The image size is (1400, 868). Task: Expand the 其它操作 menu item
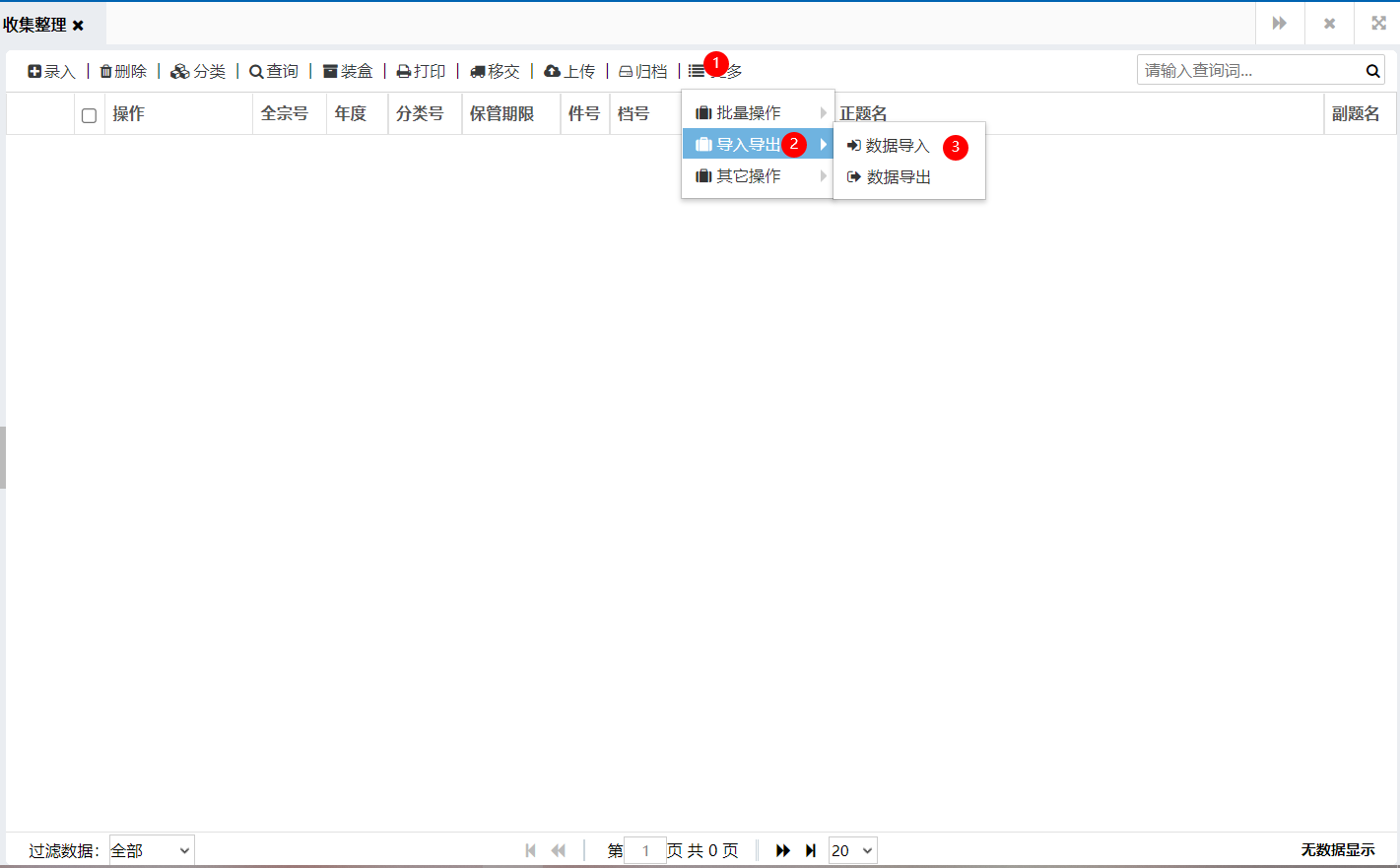tap(758, 176)
